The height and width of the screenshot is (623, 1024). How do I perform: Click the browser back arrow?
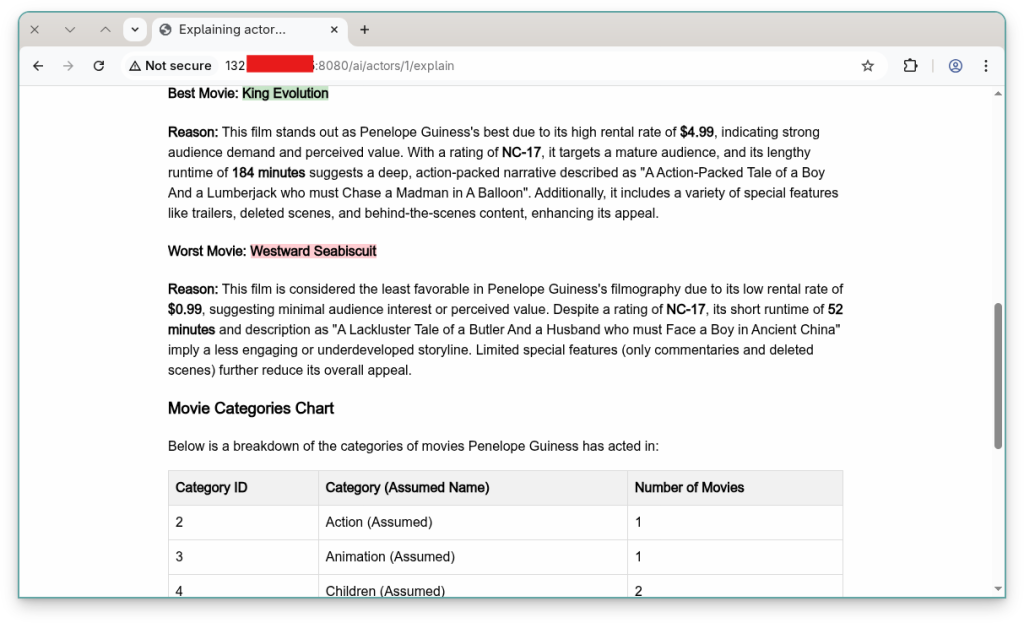click(38, 66)
